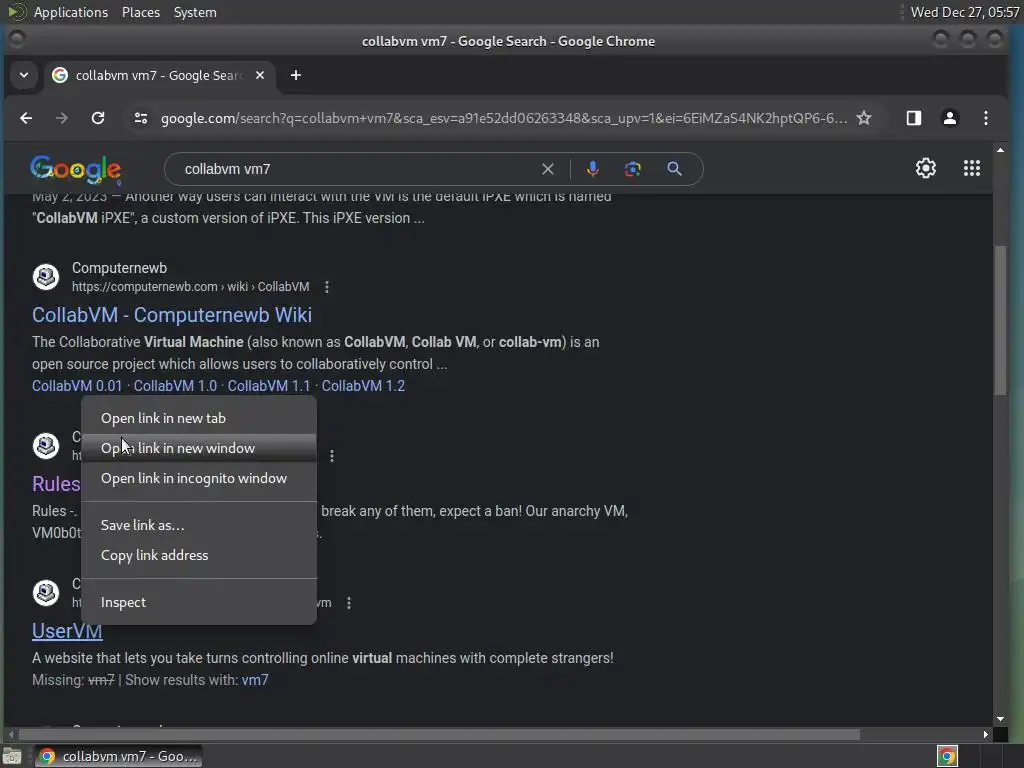
Task: Open Google quick settings gear
Action: (x=925, y=168)
